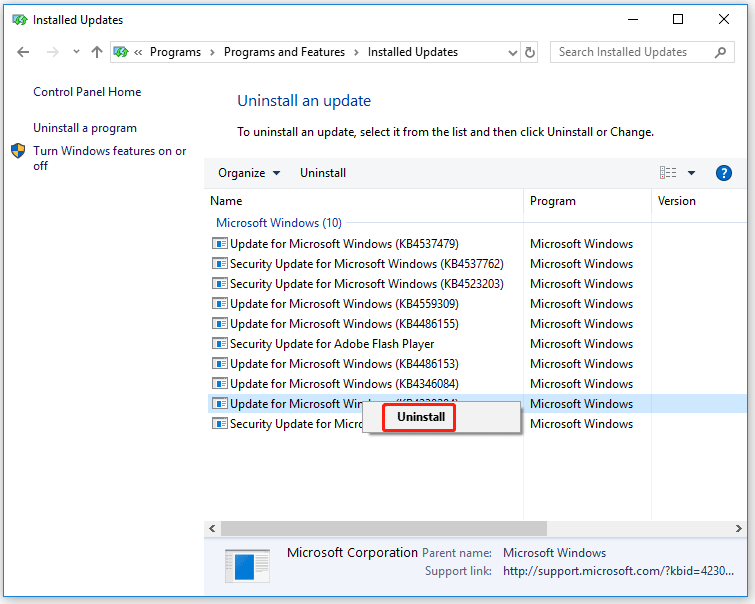755x604 pixels.
Task: Open Uninstall a program link
Action: point(85,128)
